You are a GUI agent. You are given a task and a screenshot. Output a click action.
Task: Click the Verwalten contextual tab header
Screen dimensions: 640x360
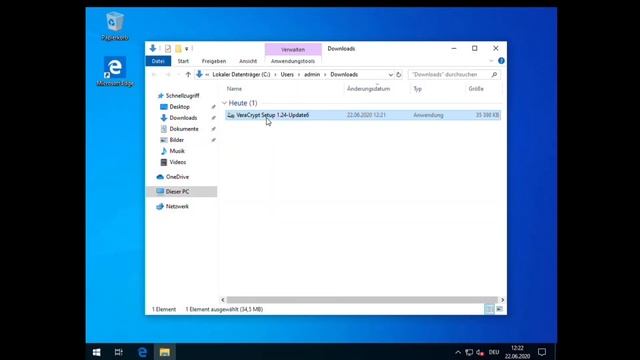point(293,49)
